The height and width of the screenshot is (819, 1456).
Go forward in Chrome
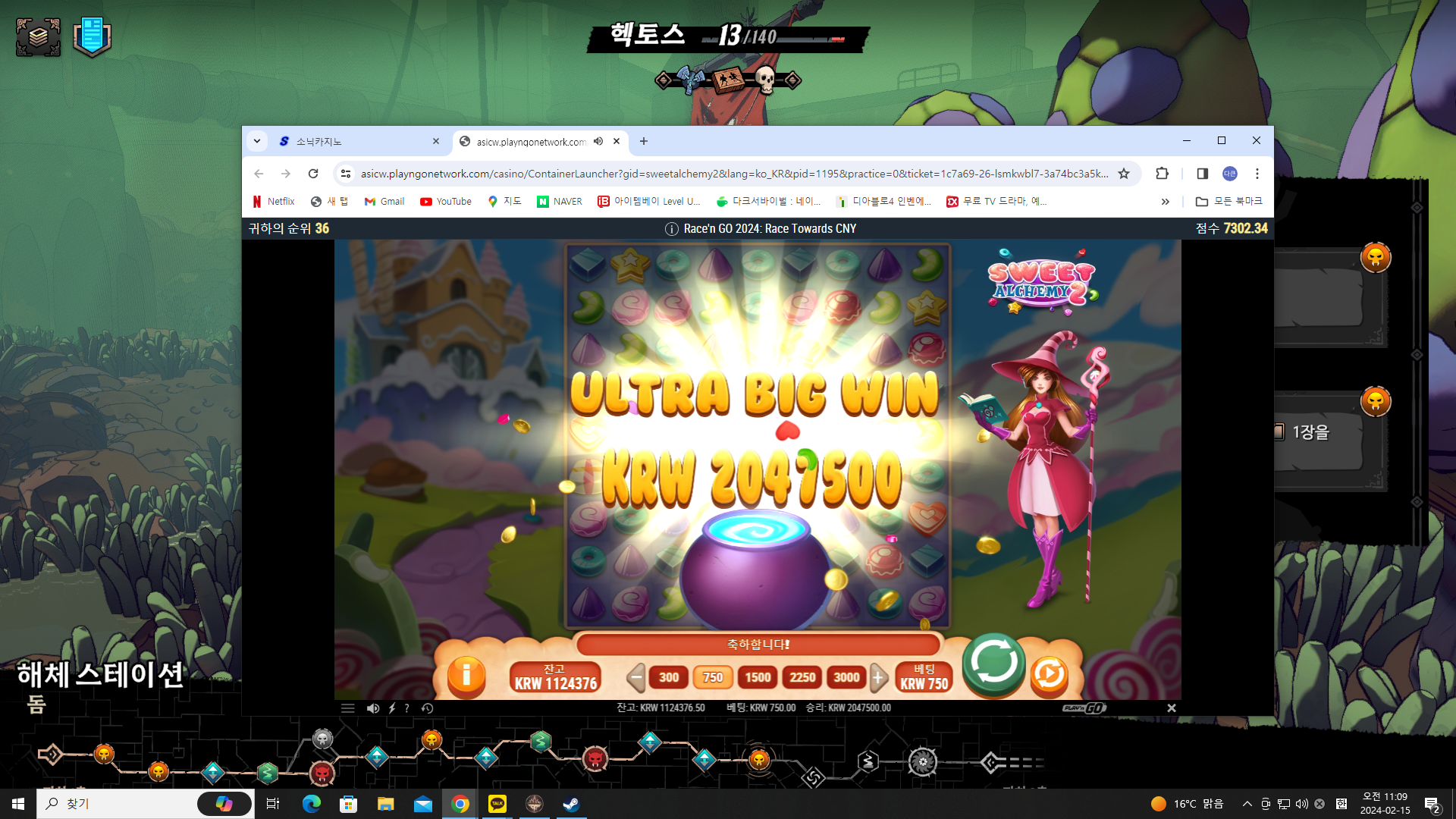[286, 174]
